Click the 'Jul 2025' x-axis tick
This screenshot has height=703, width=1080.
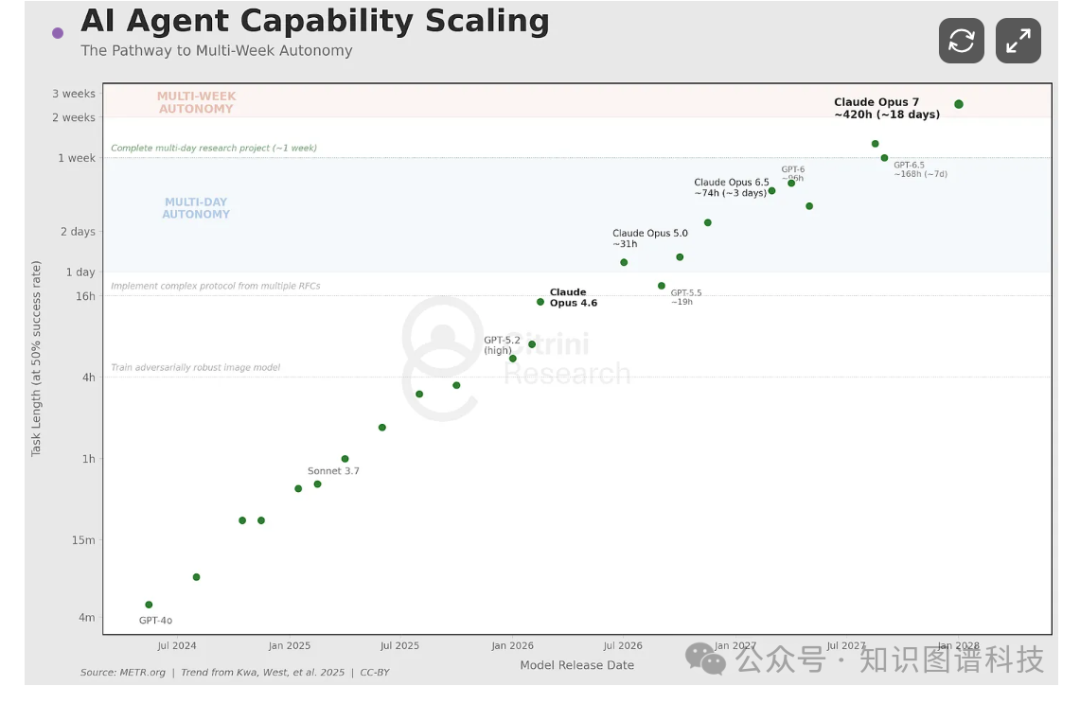click(399, 646)
